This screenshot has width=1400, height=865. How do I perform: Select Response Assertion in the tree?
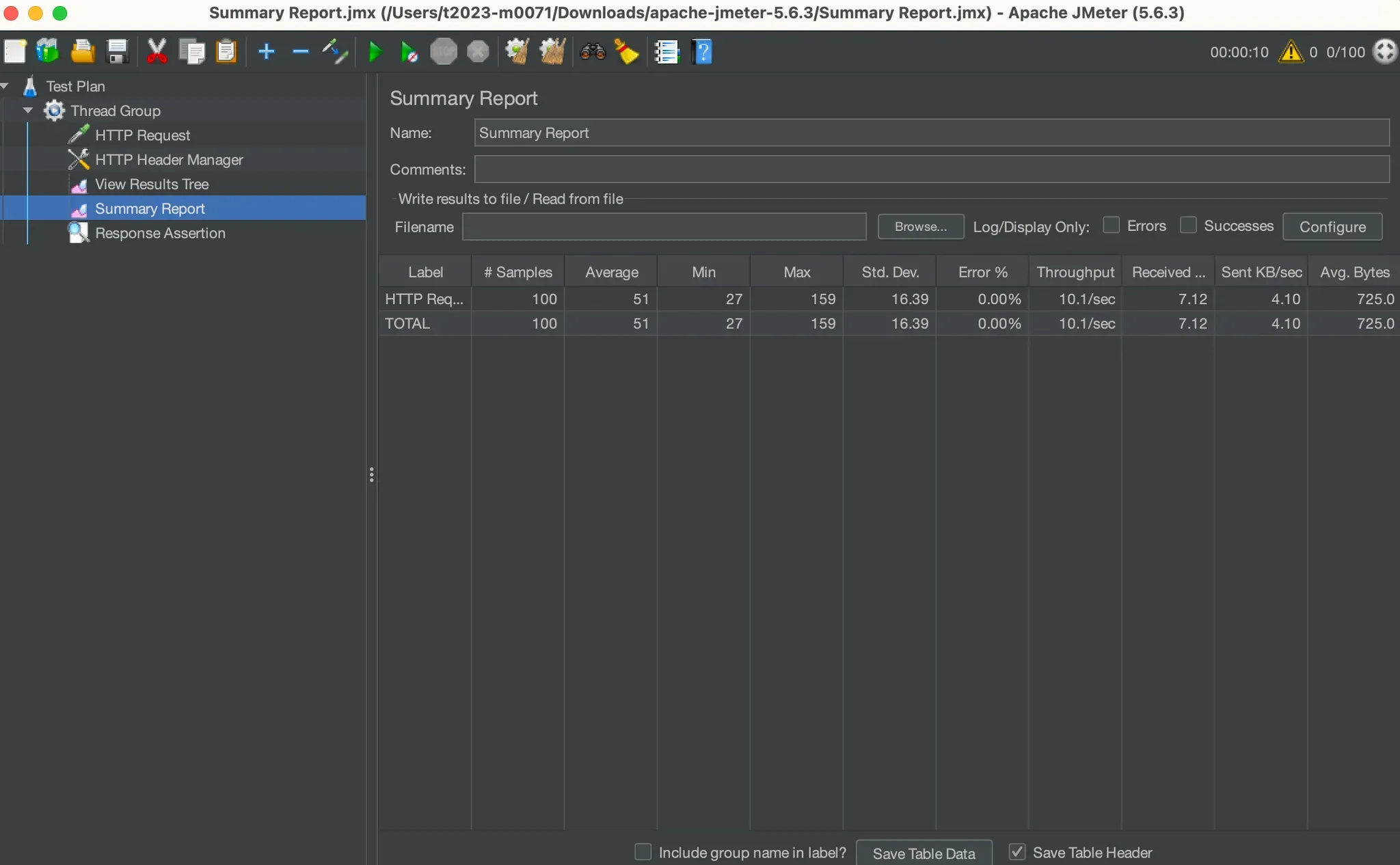160,234
